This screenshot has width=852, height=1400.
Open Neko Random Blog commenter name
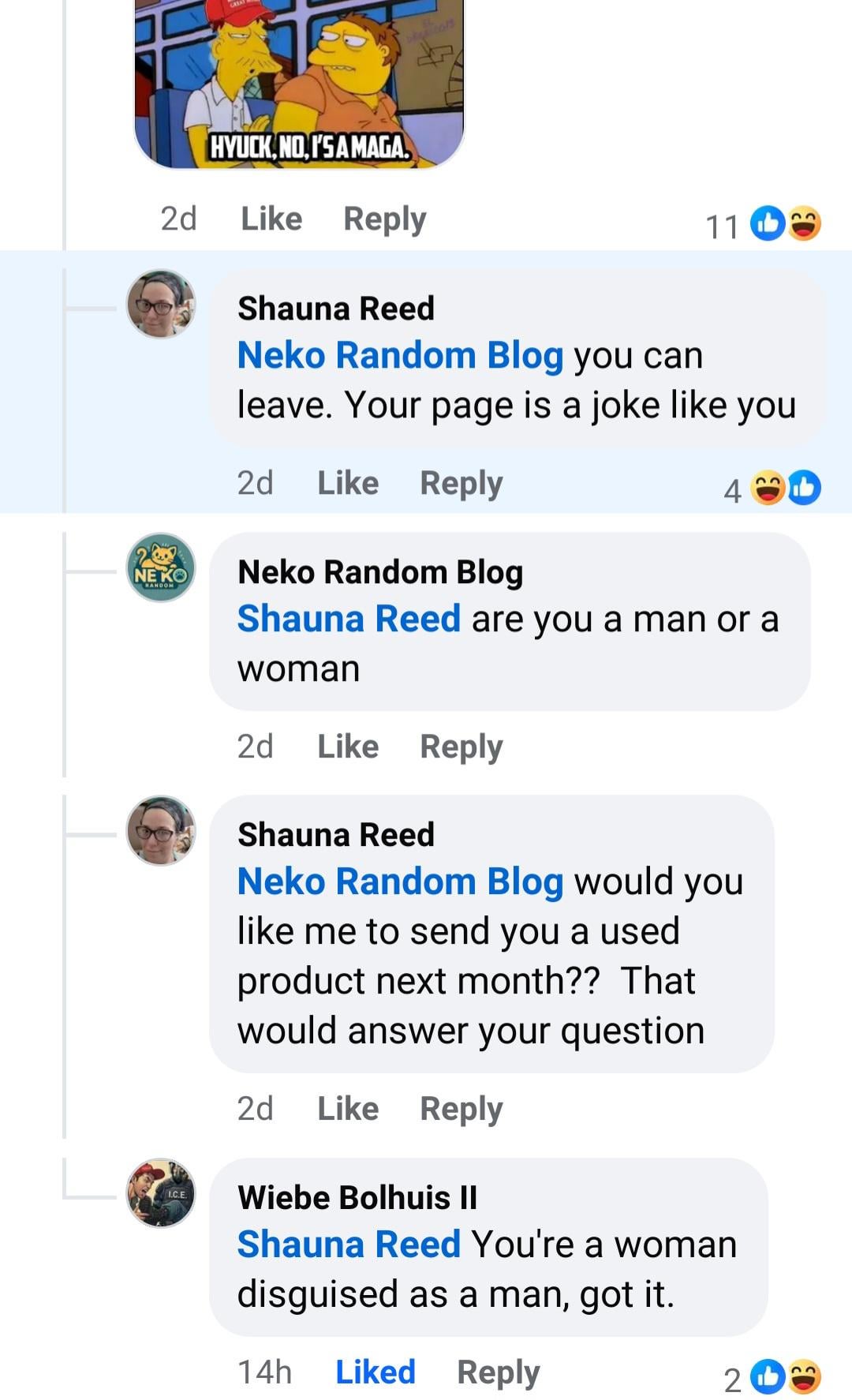379,572
